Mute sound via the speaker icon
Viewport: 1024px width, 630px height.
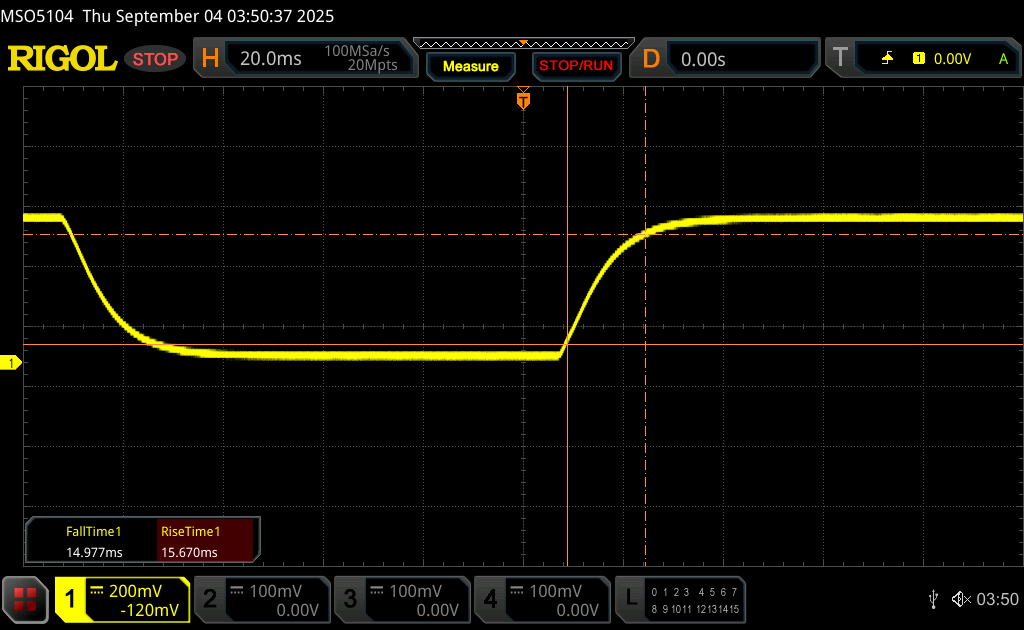tap(960, 599)
